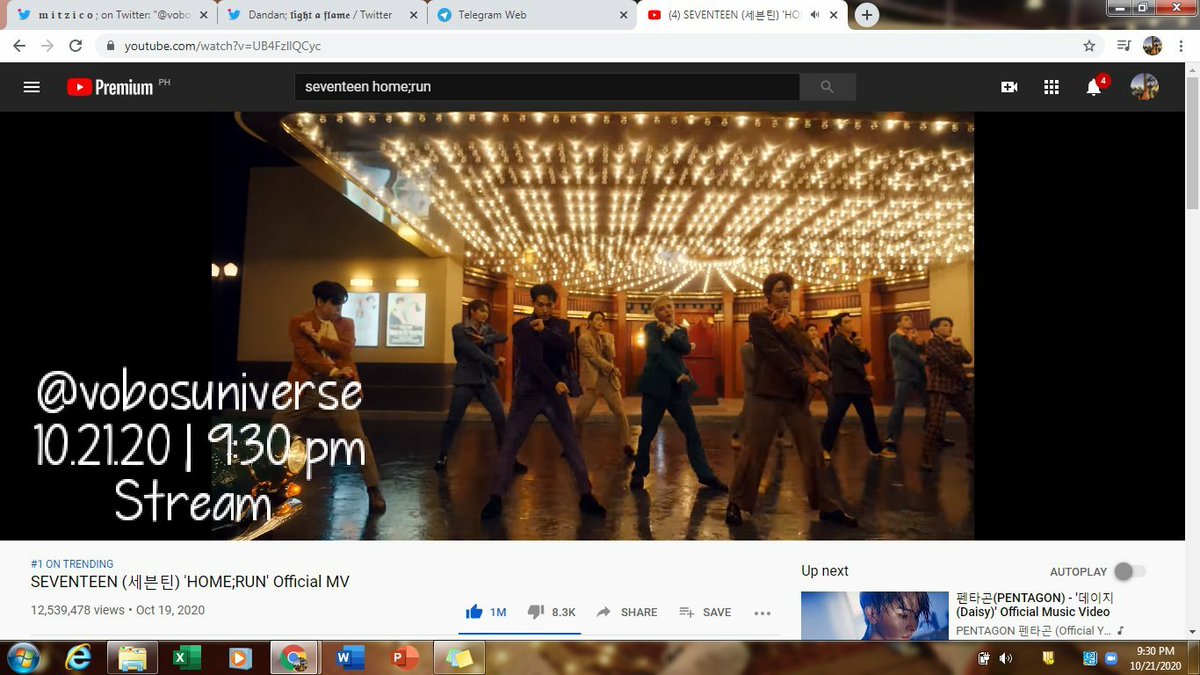Open the three-dot more actions menu
Screen dimensions: 1200x675
(762, 612)
